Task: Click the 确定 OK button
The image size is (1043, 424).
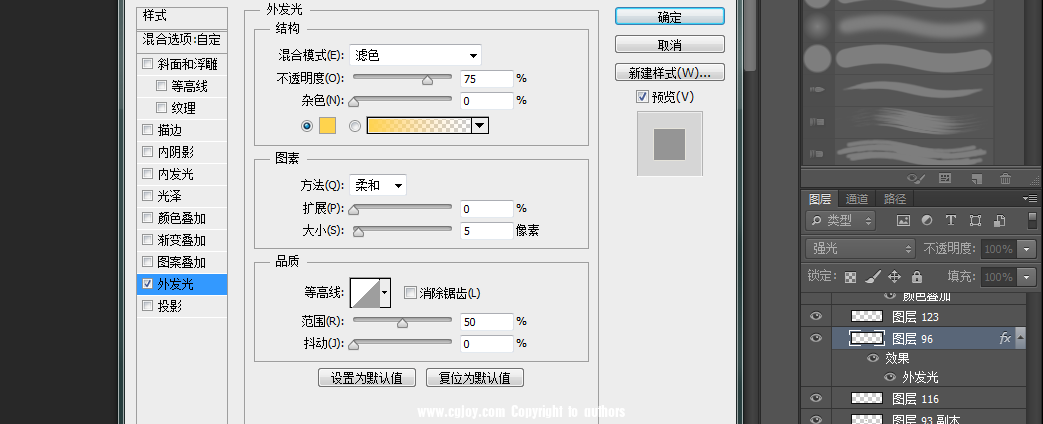Action: point(669,17)
